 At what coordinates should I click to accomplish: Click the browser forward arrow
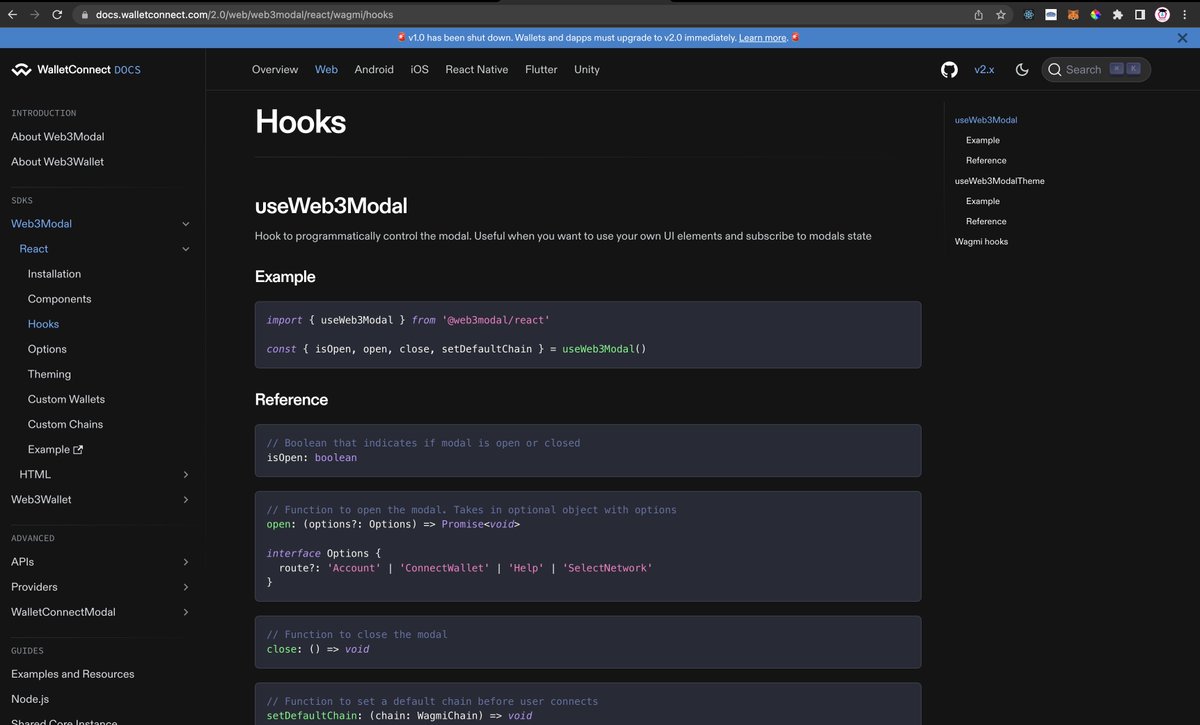[35, 15]
